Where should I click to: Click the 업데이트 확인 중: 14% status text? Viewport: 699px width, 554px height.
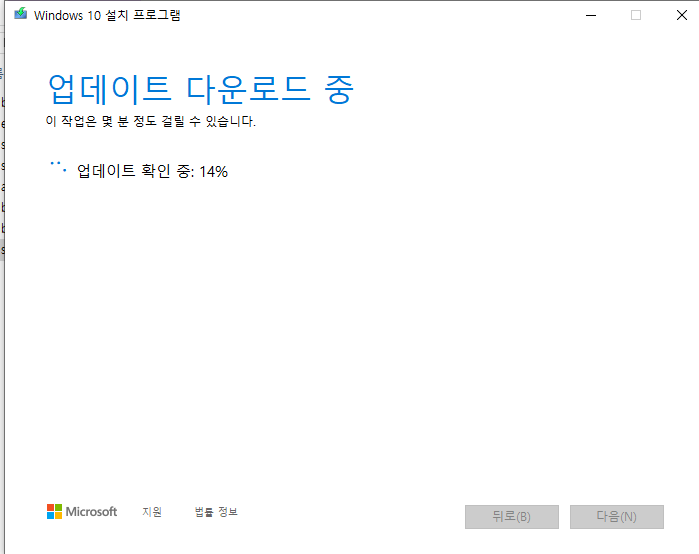point(152,171)
